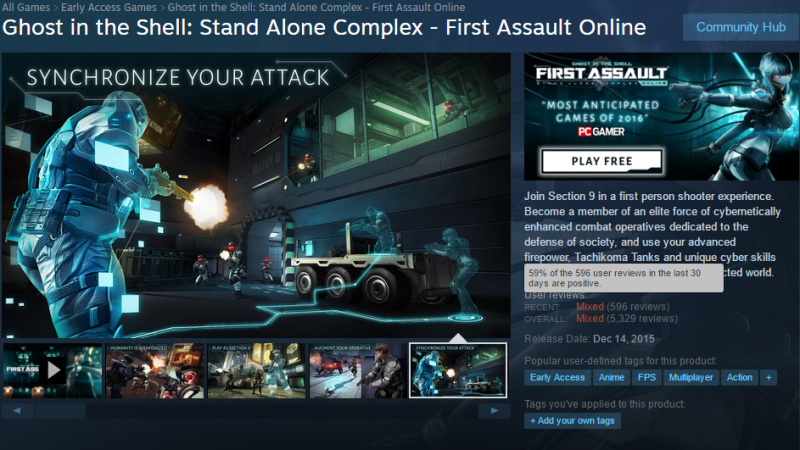Select the FPS tag
800x450 pixels.
(646, 378)
